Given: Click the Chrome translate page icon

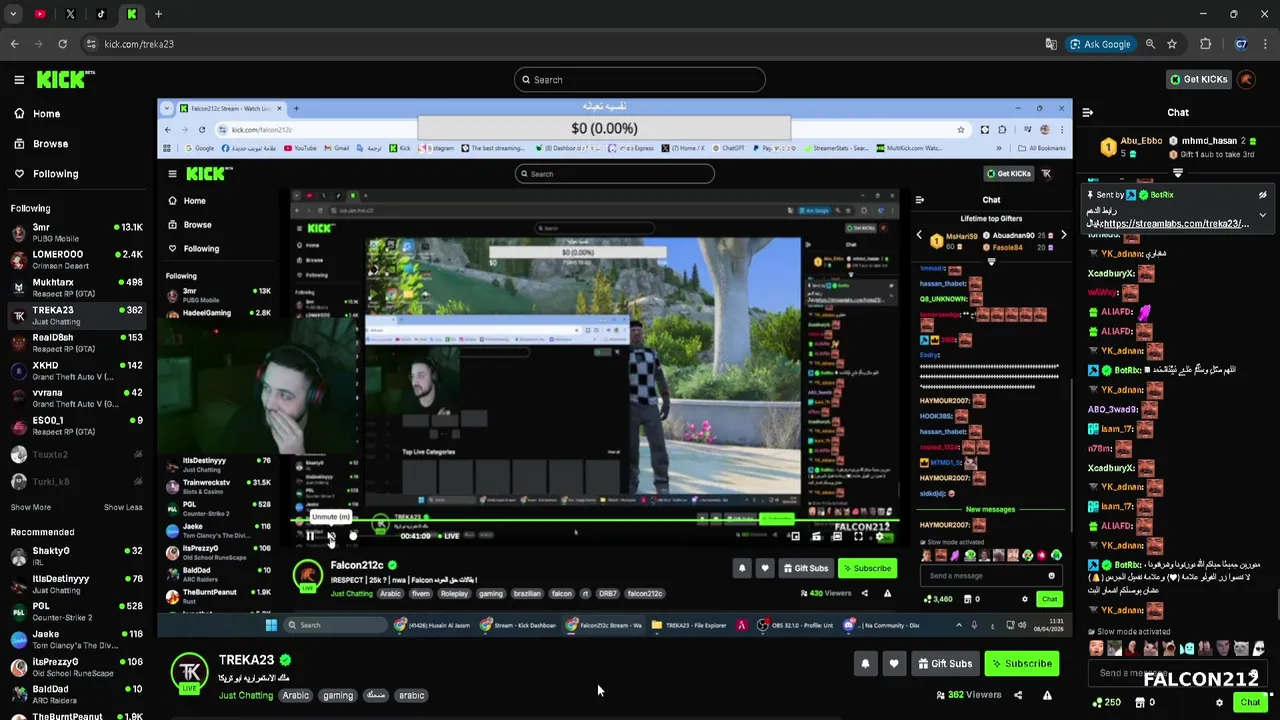Looking at the screenshot, I should pos(1051,44).
